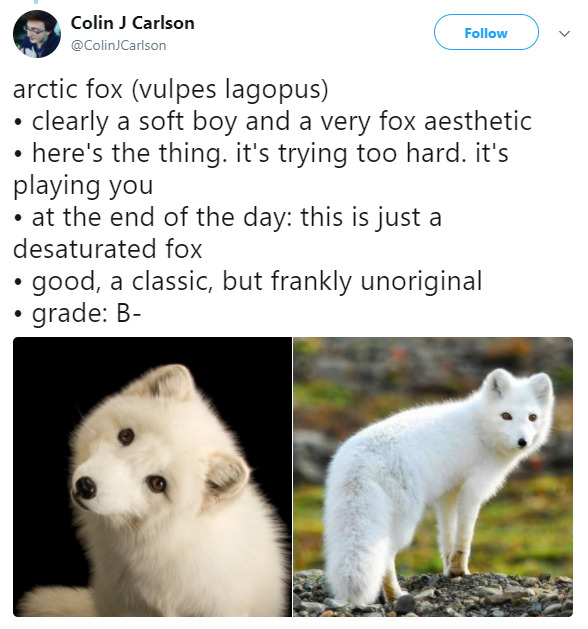The width and height of the screenshot is (588, 629).
Task: Select the 'clearly a soft boy' bullet line
Action: coord(273,121)
